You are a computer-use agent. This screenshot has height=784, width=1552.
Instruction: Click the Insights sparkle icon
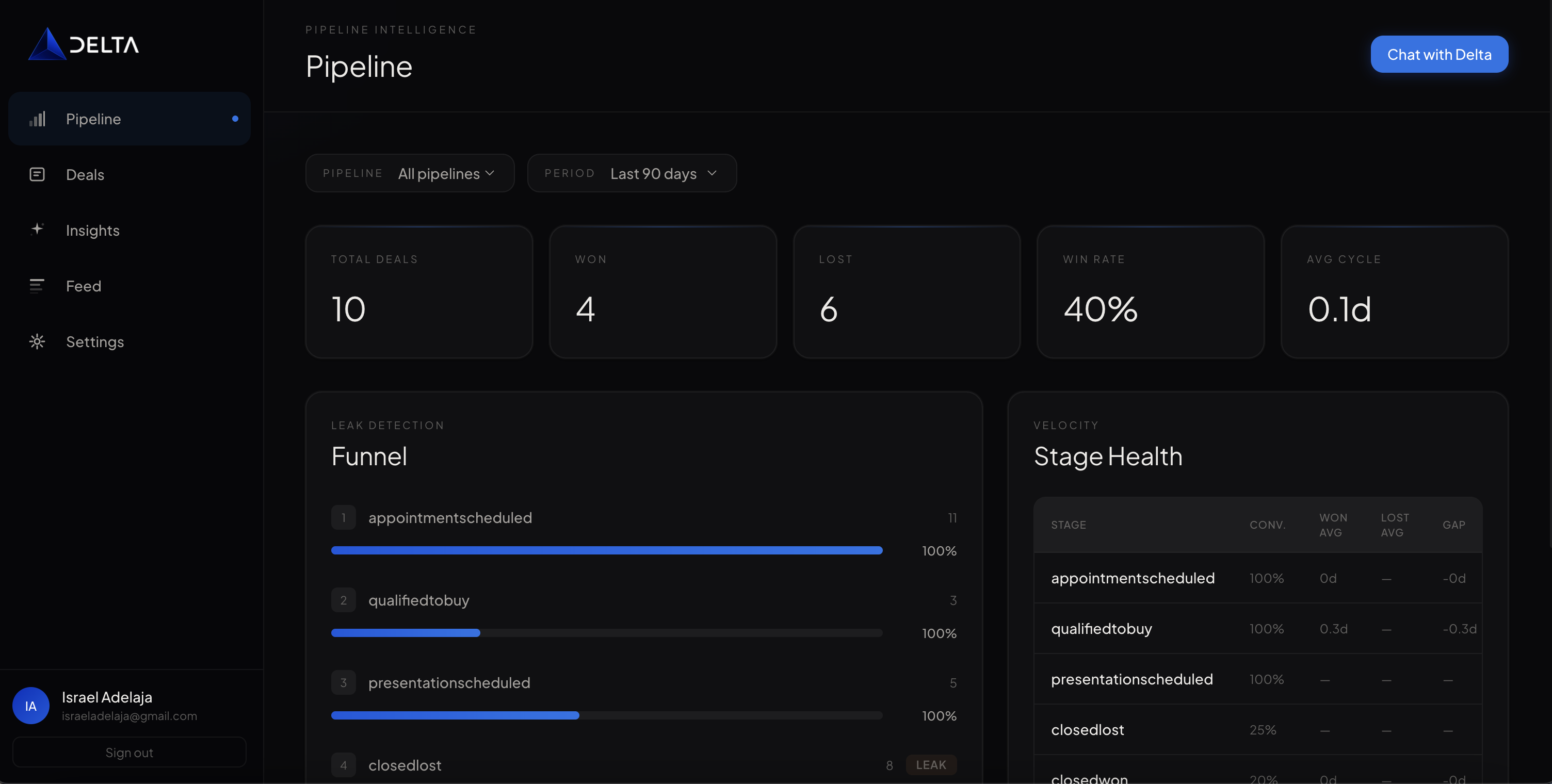(x=37, y=230)
